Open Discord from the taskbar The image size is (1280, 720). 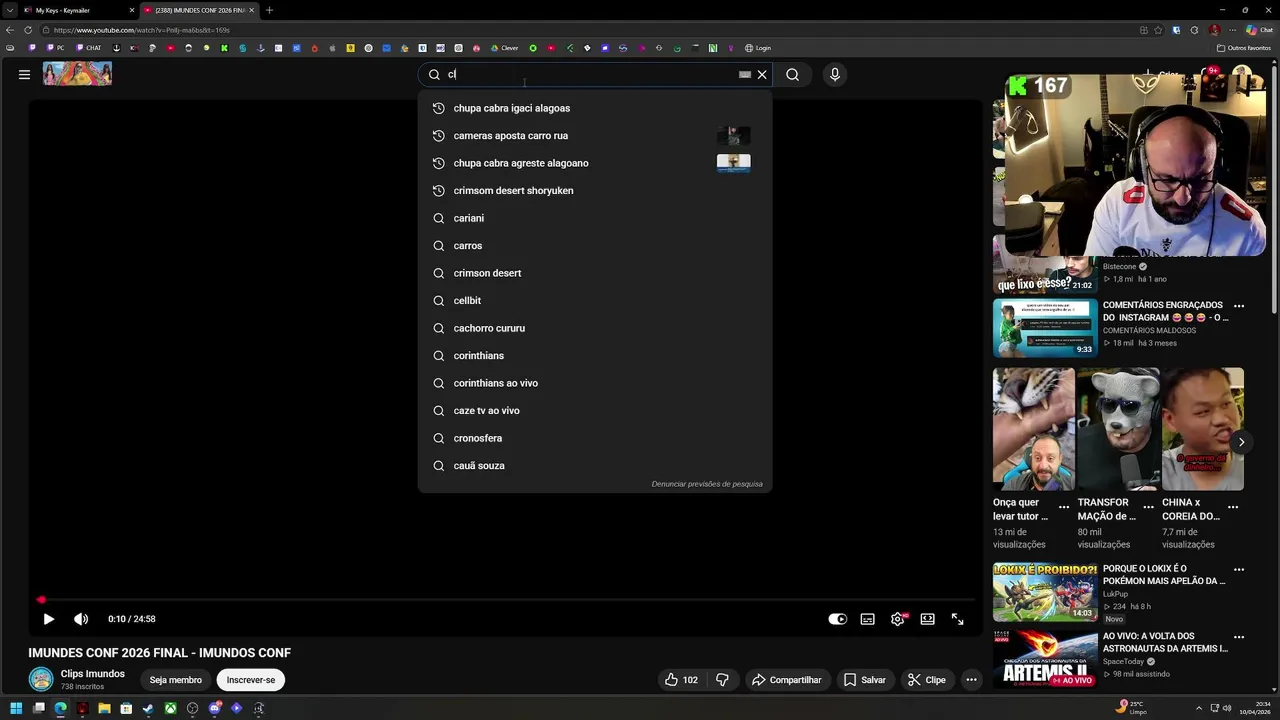pyautogui.click(x=214, y=708)
